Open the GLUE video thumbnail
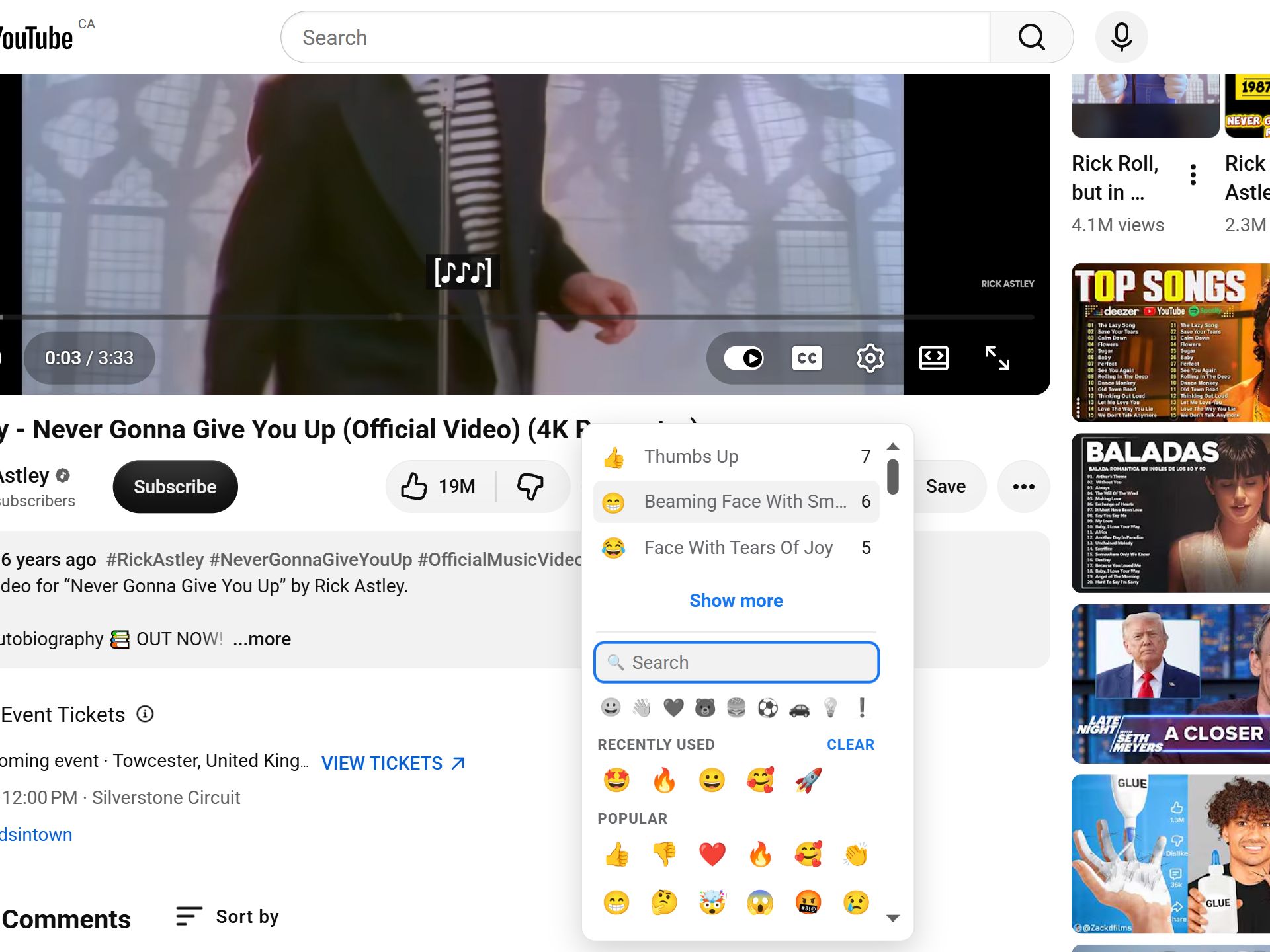Screen dimensions: 1270x952 [1171, 854]
